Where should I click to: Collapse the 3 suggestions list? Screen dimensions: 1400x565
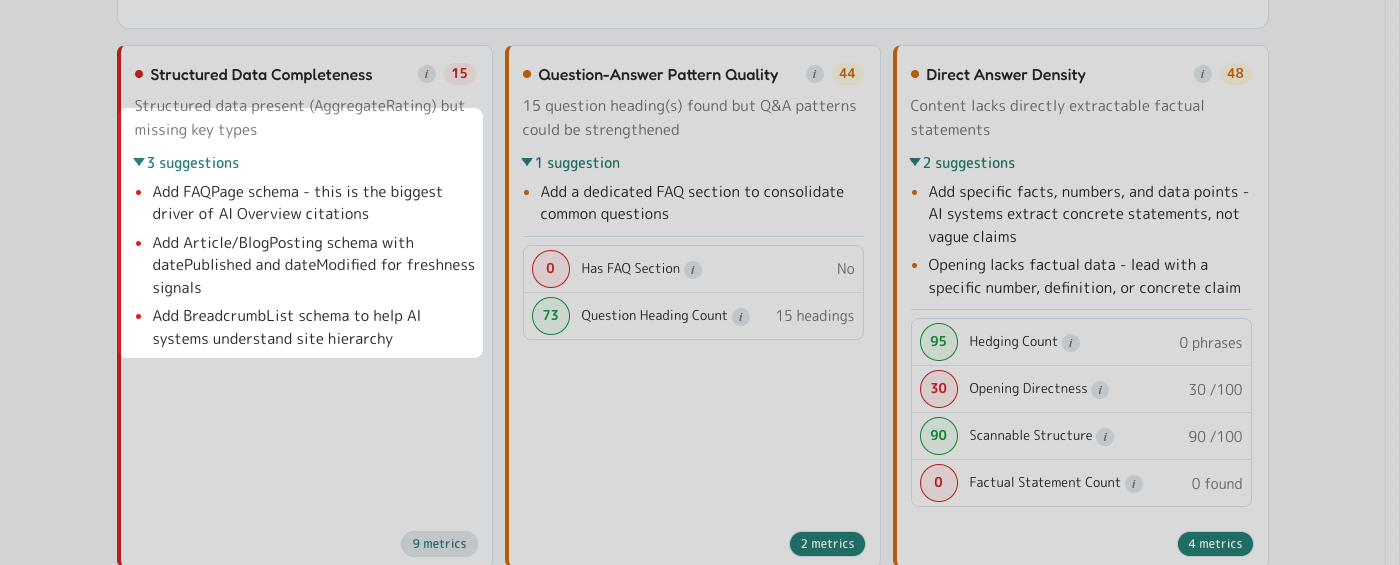187,163
